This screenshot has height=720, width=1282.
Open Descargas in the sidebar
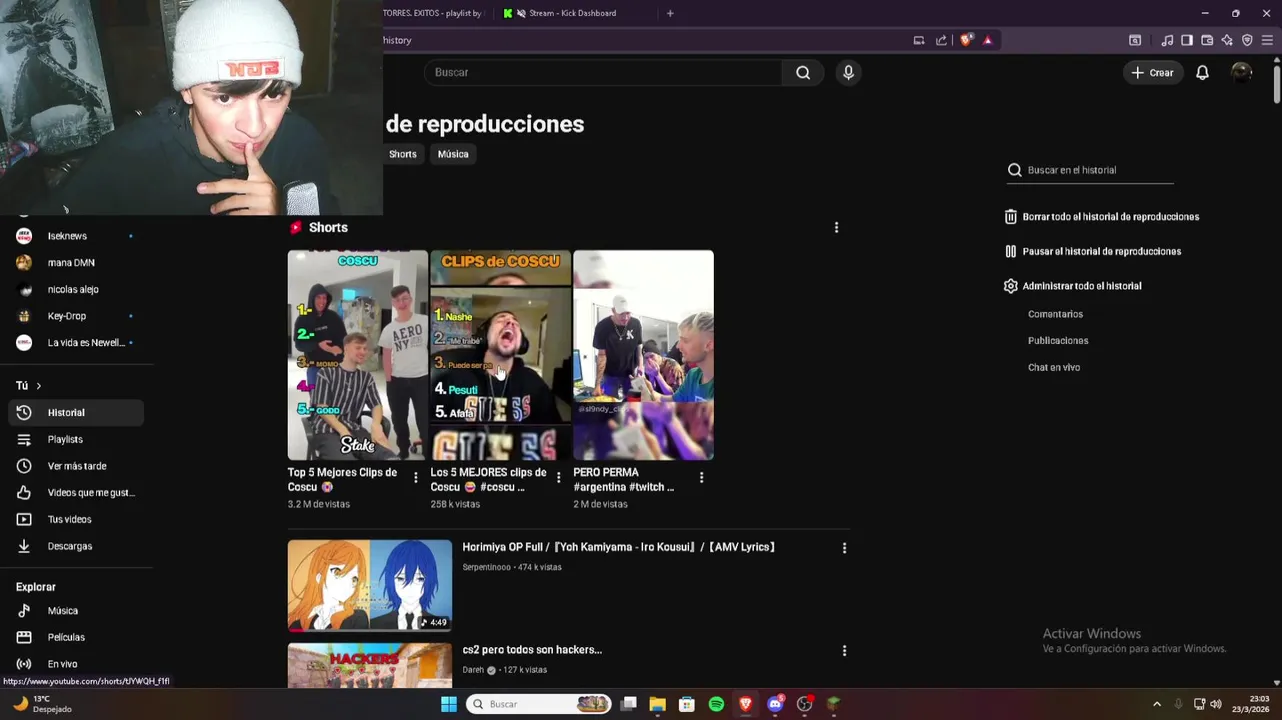(x=76, y=546)
